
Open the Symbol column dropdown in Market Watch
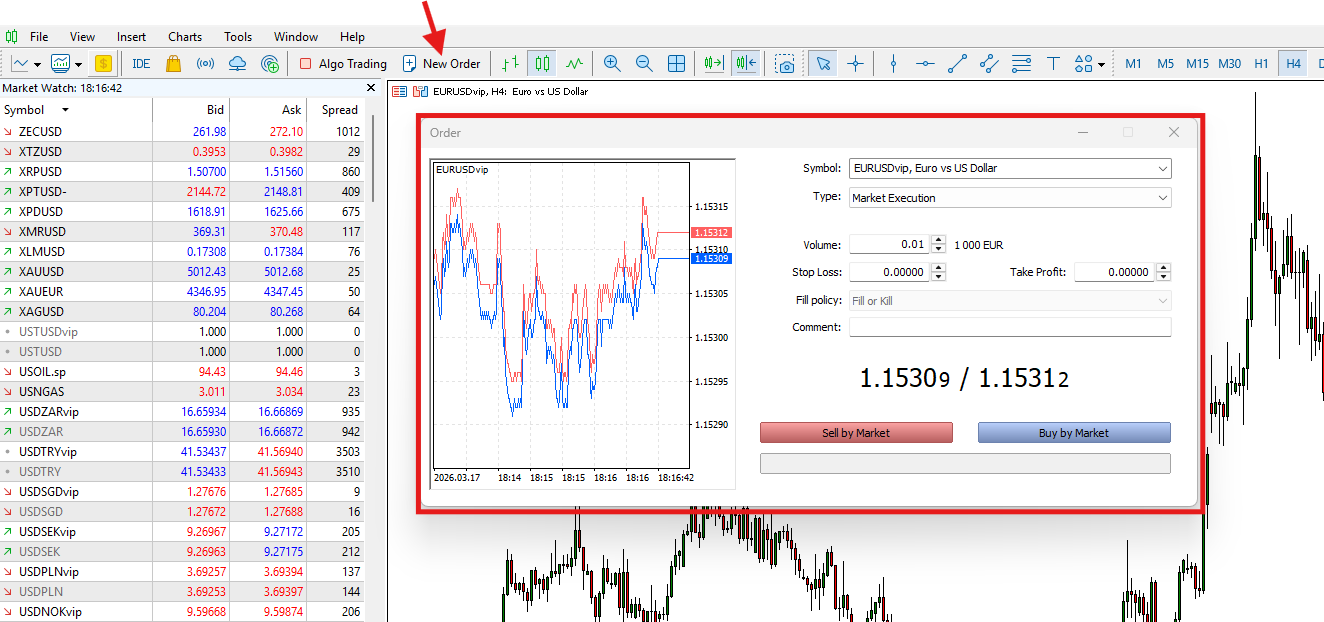[66, 110]
